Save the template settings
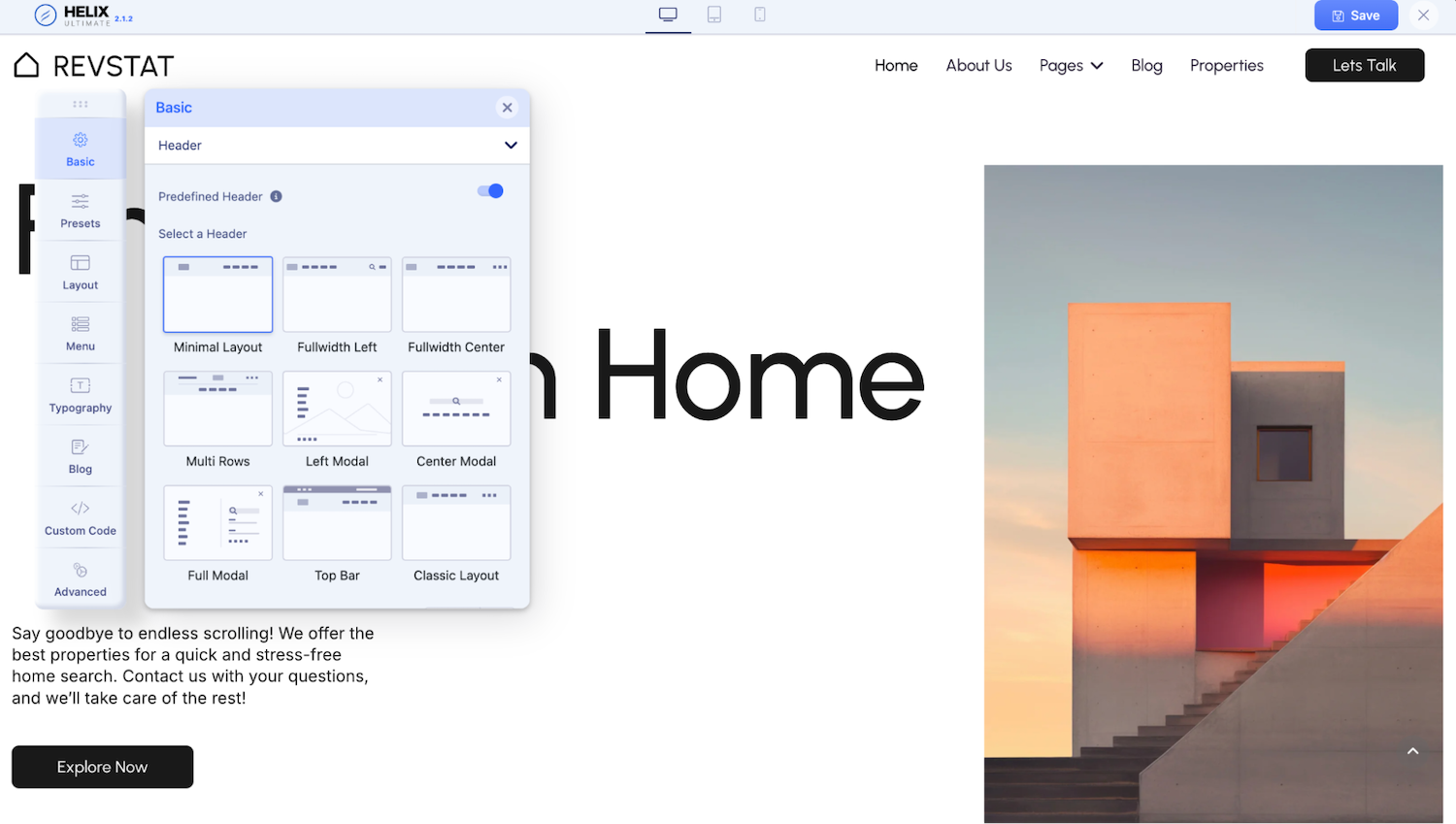Image resolution: width=1456 pixels, height=824 pixels. click(x=1355, y=16)
